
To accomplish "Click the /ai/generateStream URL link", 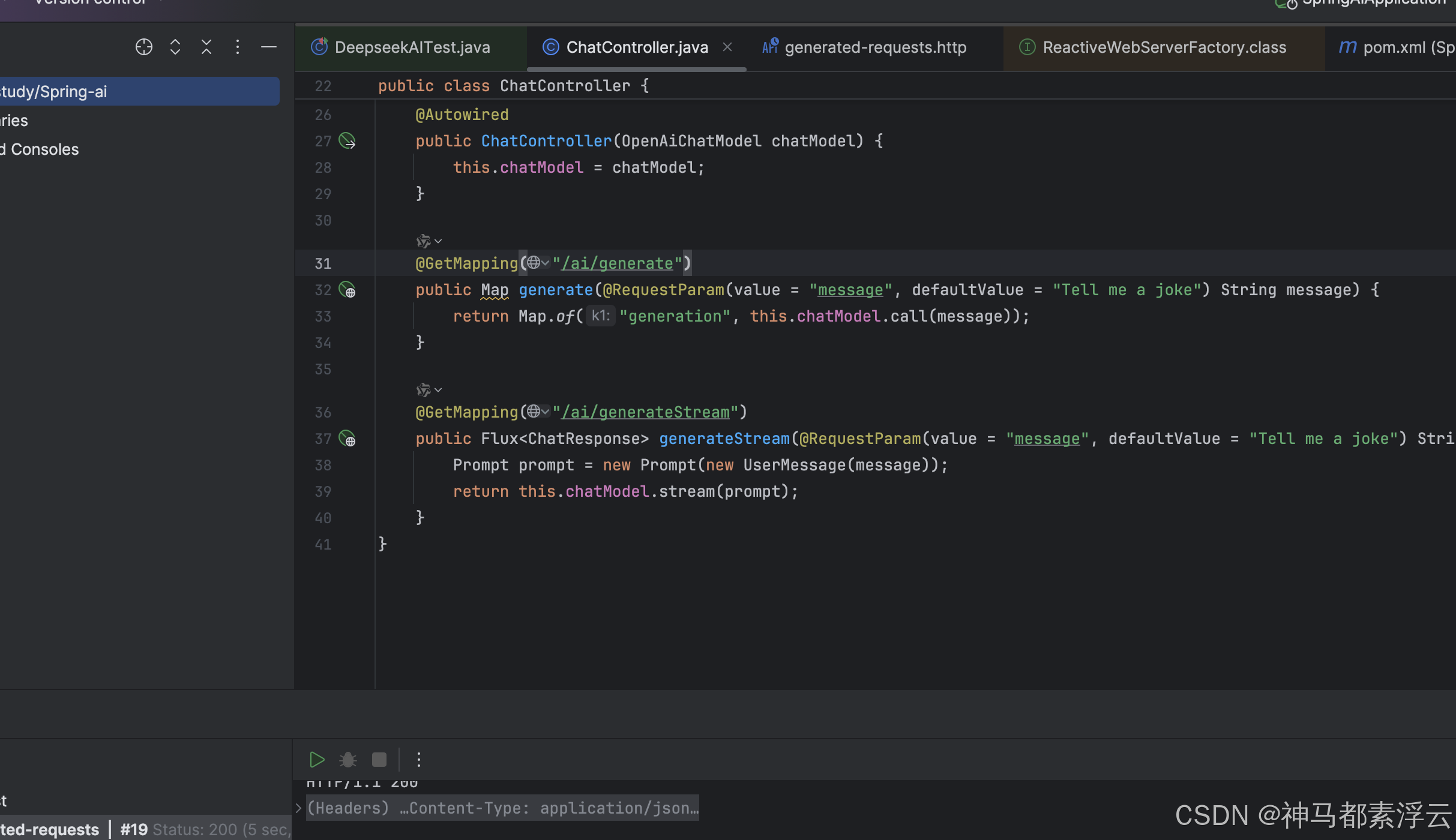I will [x=646, y=412].
